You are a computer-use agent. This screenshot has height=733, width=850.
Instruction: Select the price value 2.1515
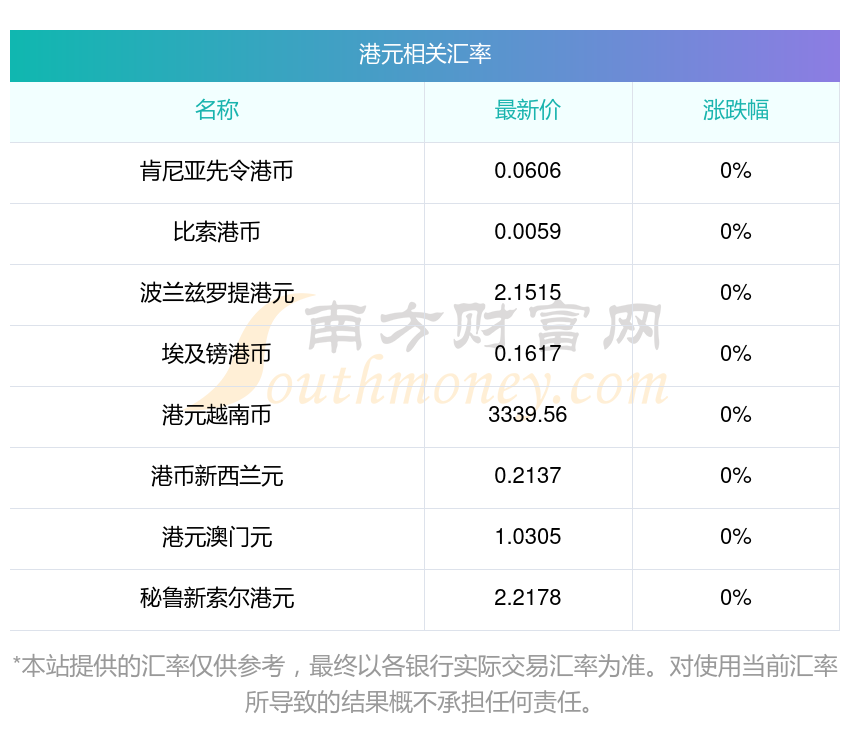click(527, 293)
